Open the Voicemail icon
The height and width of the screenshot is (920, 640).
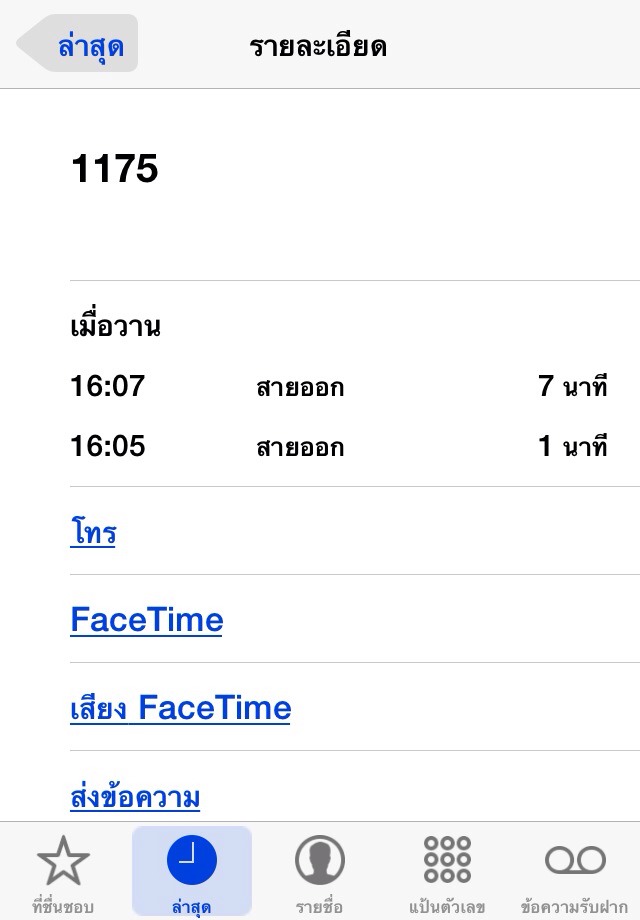tap(575, 860)
